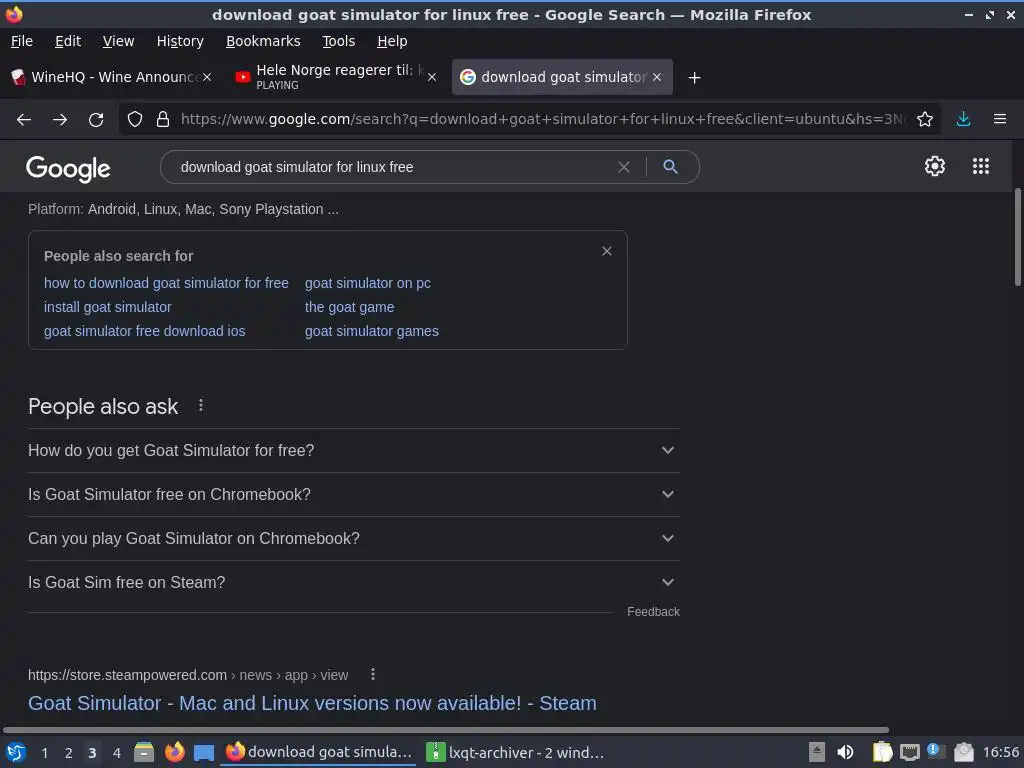The image size is (1024, 768).
Task: Search goat simulator on pc
Action: [368, 283]
